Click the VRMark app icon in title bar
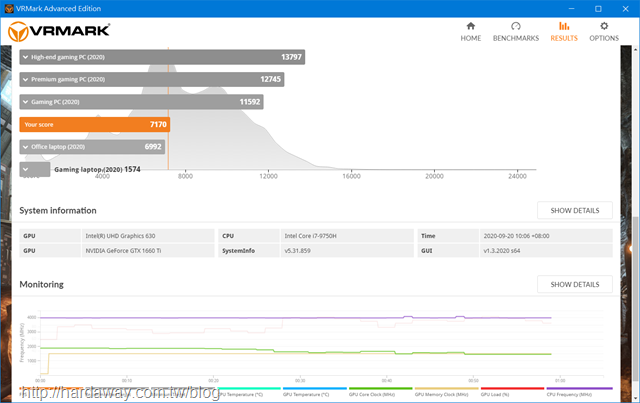 (x=9, y=9)
